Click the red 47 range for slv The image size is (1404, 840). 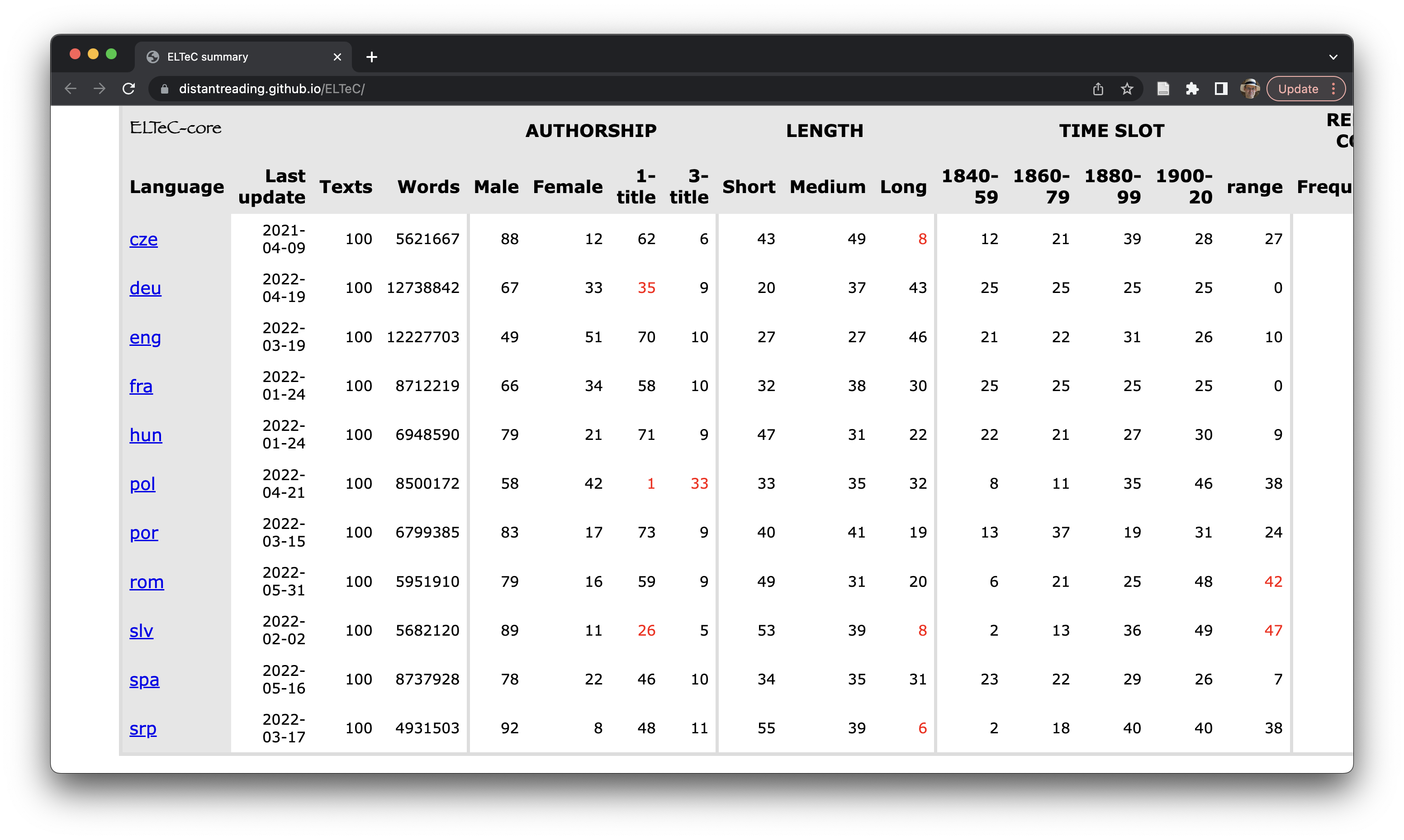pos(1273,631)
